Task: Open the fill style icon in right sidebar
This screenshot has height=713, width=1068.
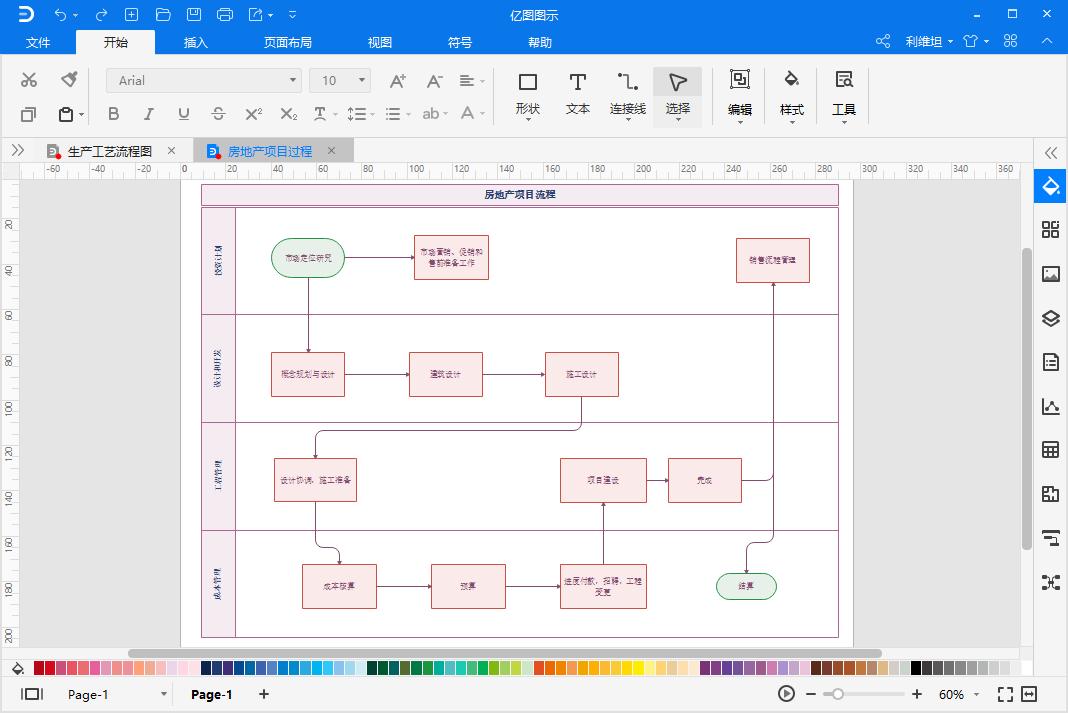Action: [1050, 186]
